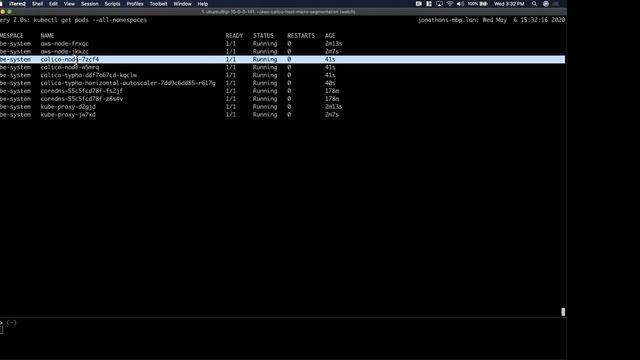This screenshot has width=640, height=360.
Task: Select the calico-typha-horizontal-autoscaler pod name
Action: point(128,83)
